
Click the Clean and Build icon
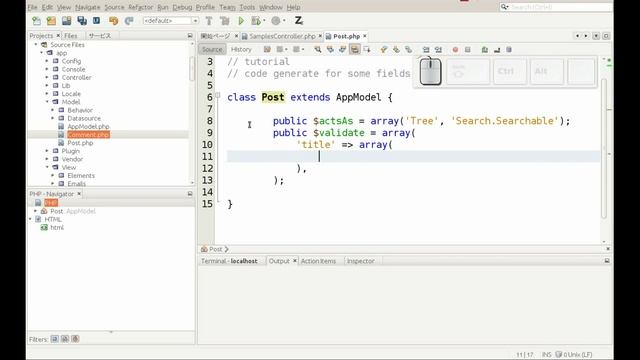pos(224,20)
